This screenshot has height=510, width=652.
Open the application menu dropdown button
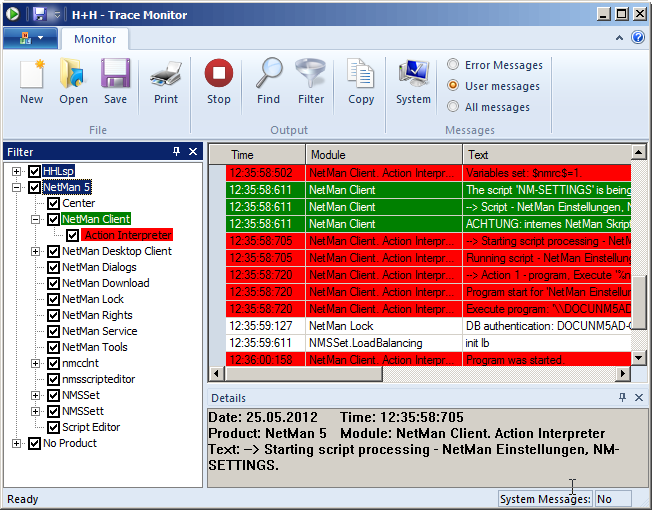(30, 38)
